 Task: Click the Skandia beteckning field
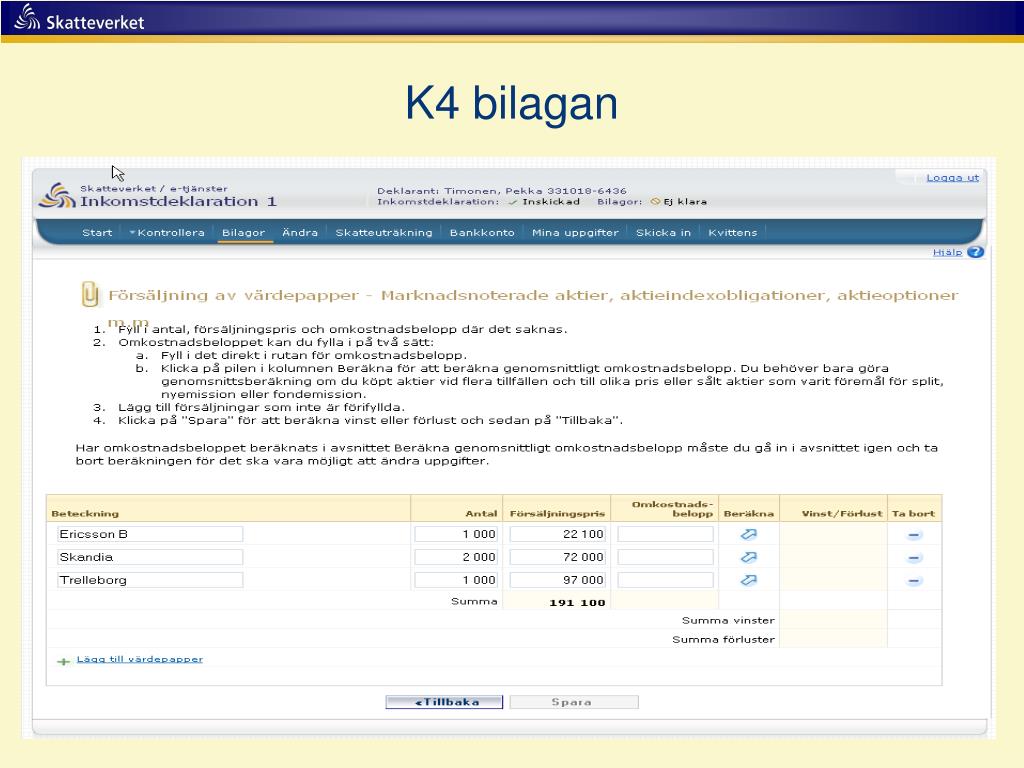(150, 557)
